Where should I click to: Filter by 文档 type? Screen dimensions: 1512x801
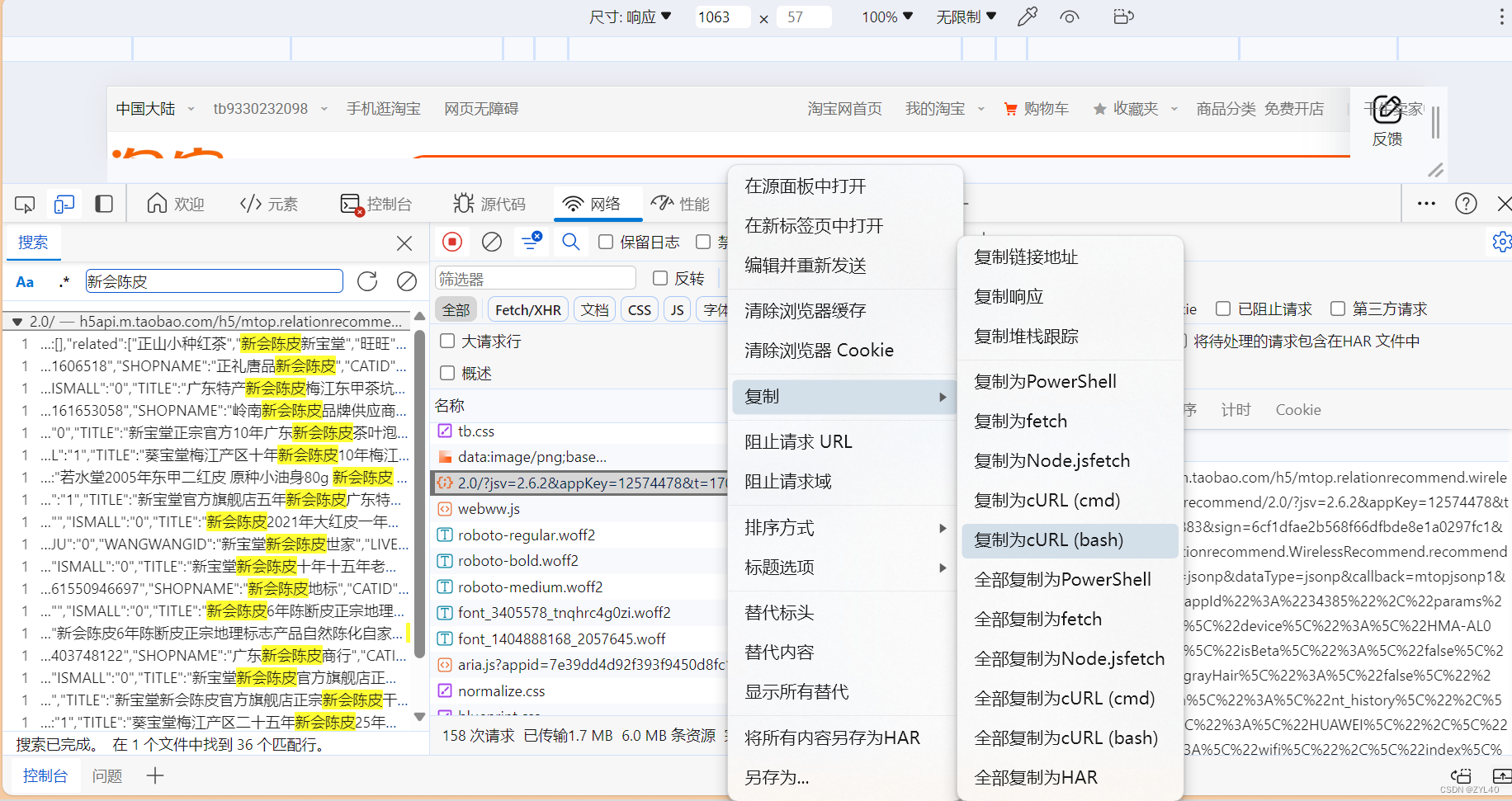tap(594, 309)
